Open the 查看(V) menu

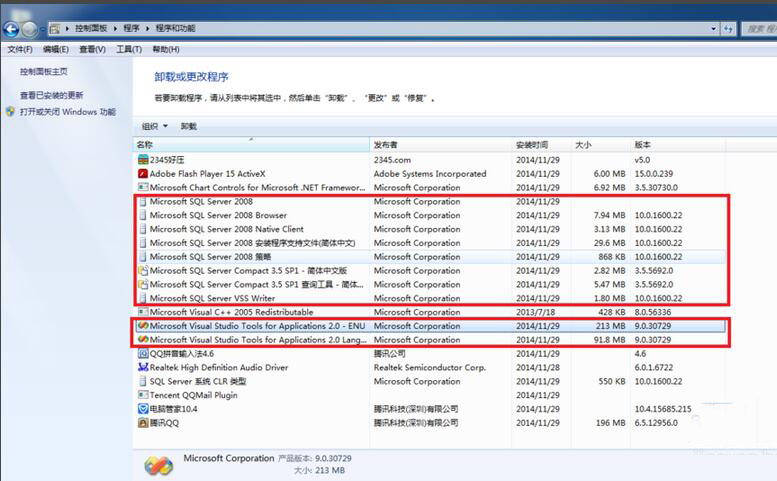(92, 49)
